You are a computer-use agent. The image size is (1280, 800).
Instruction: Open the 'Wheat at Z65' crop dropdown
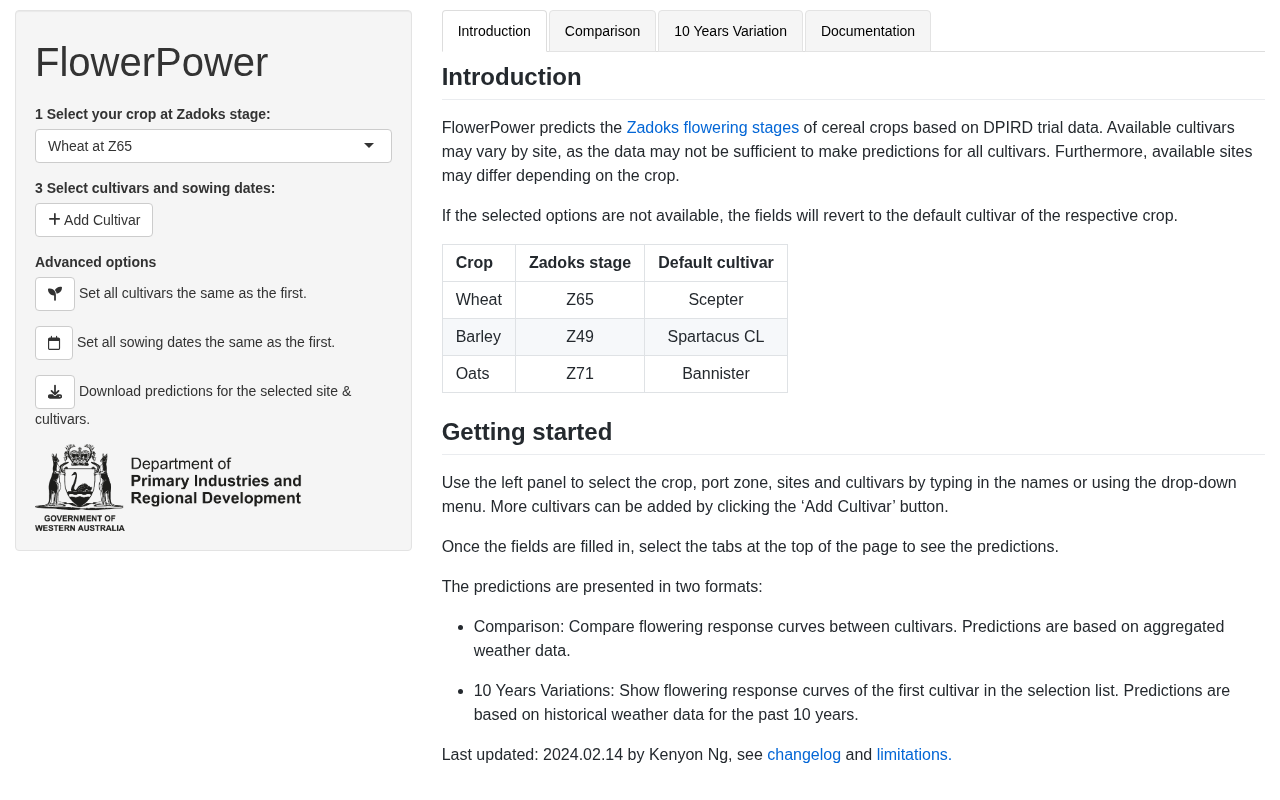click(x=213, y=146)
